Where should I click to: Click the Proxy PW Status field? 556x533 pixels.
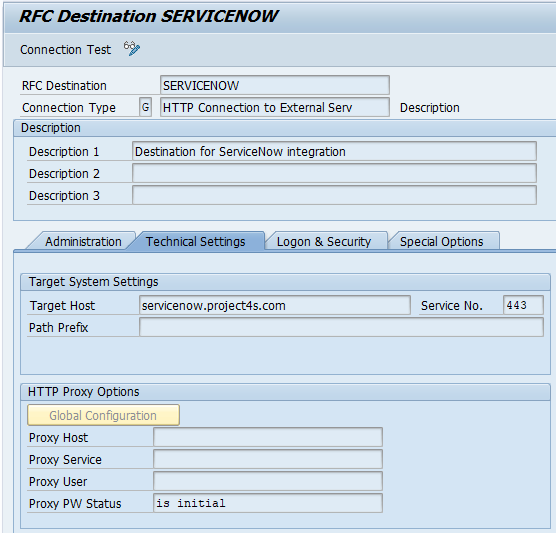click(x=268, y=503)
